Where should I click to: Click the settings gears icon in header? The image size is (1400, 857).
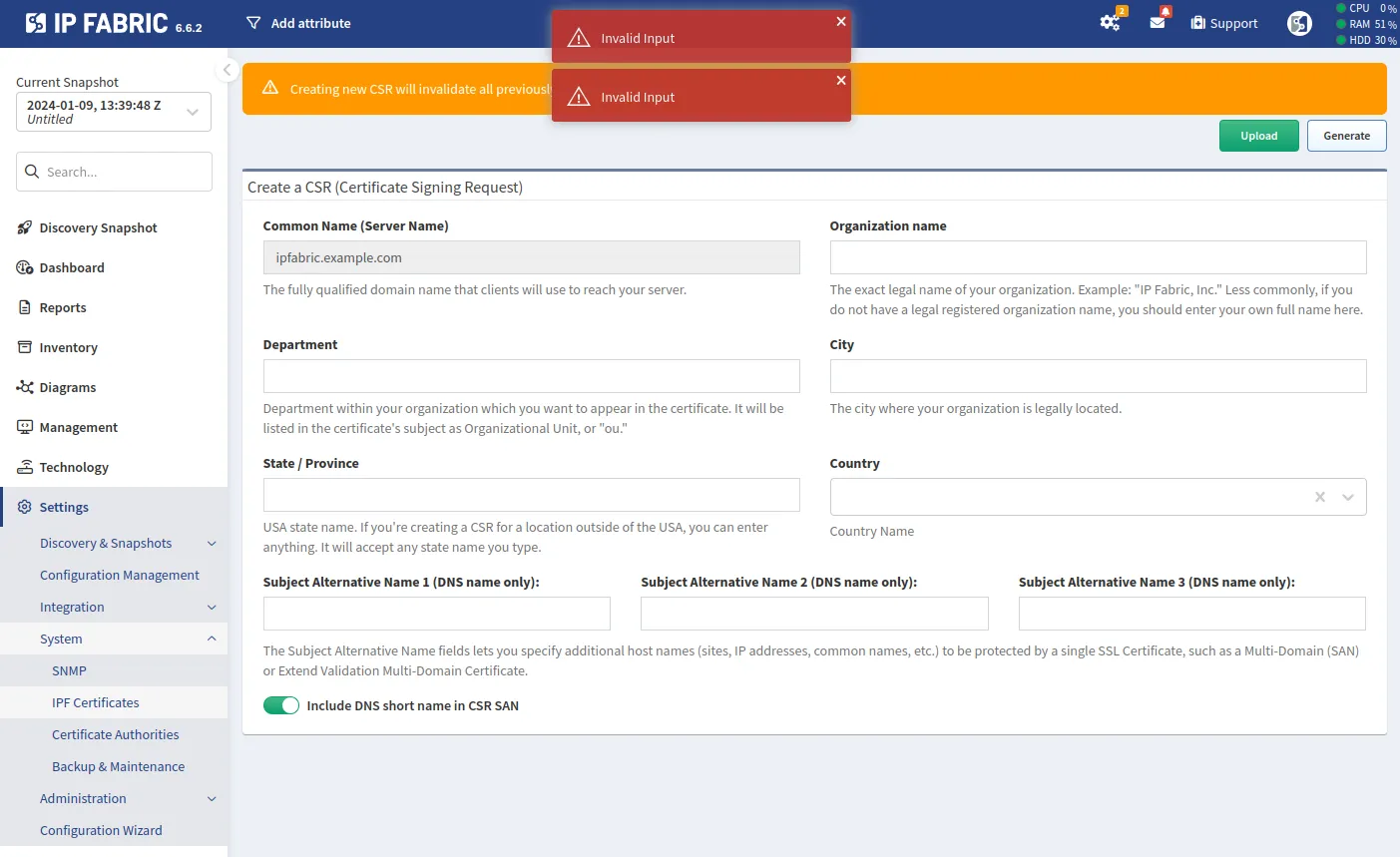pyautogui.click(x=1109, y=23)
